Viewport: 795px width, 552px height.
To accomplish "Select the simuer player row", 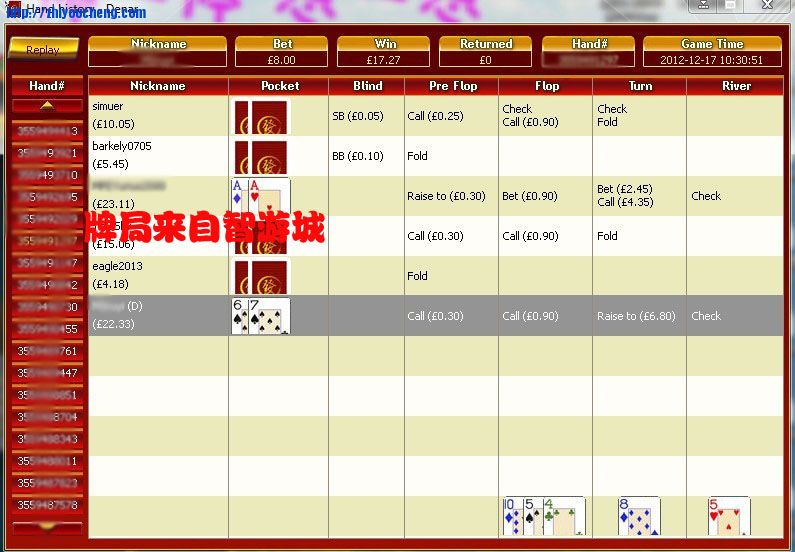I will 158,116.
